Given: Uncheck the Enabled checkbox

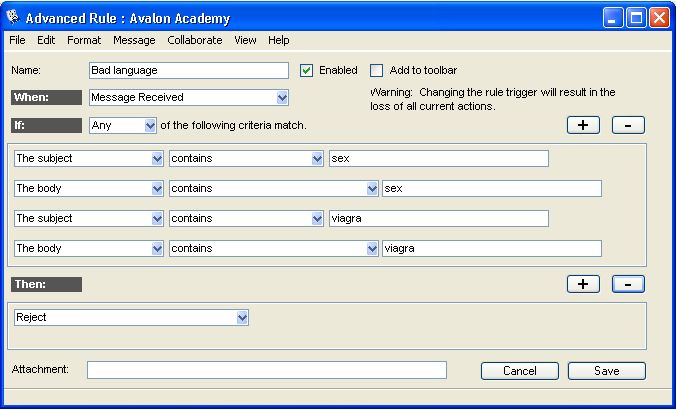Looking at the screenshot, I should pyautogui.click(x=307, y=71).
